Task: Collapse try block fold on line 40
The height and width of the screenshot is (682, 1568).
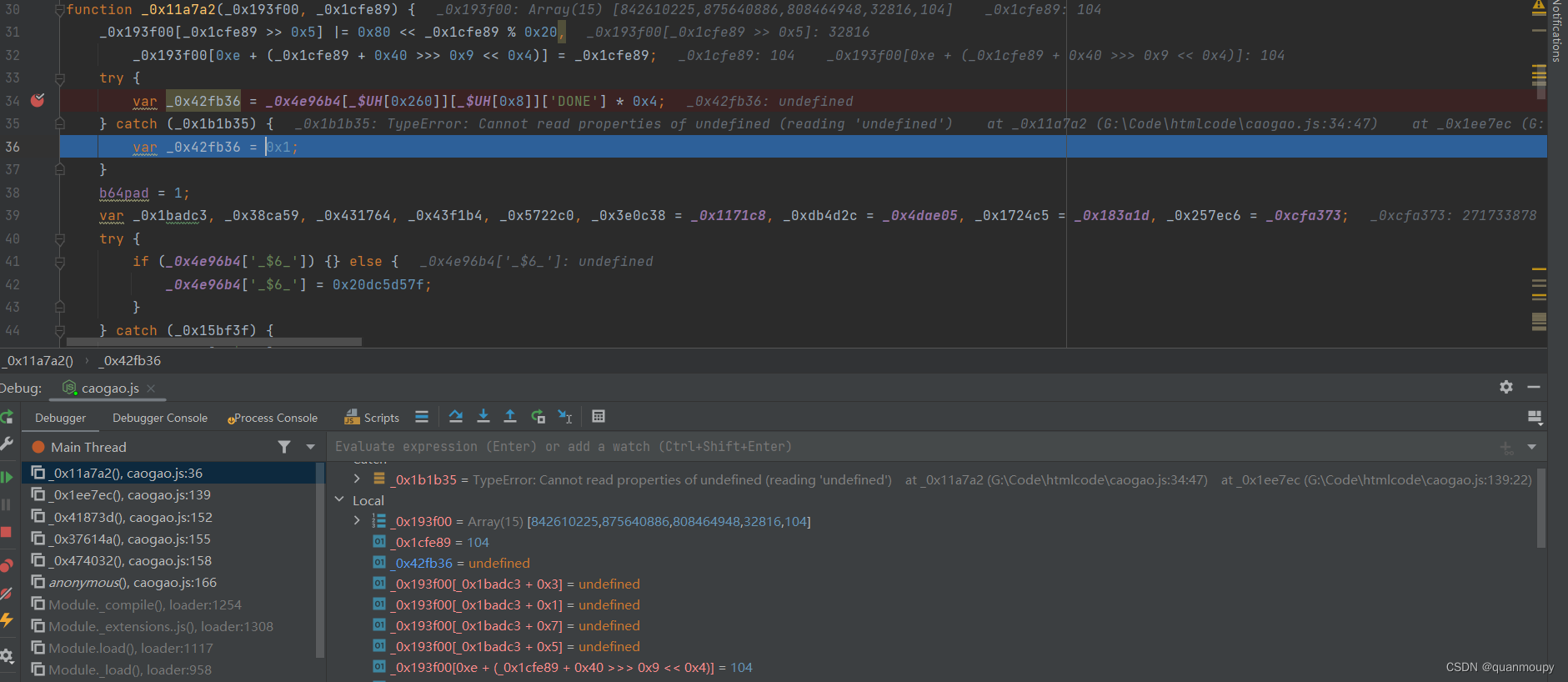Action: click(60, 239)
